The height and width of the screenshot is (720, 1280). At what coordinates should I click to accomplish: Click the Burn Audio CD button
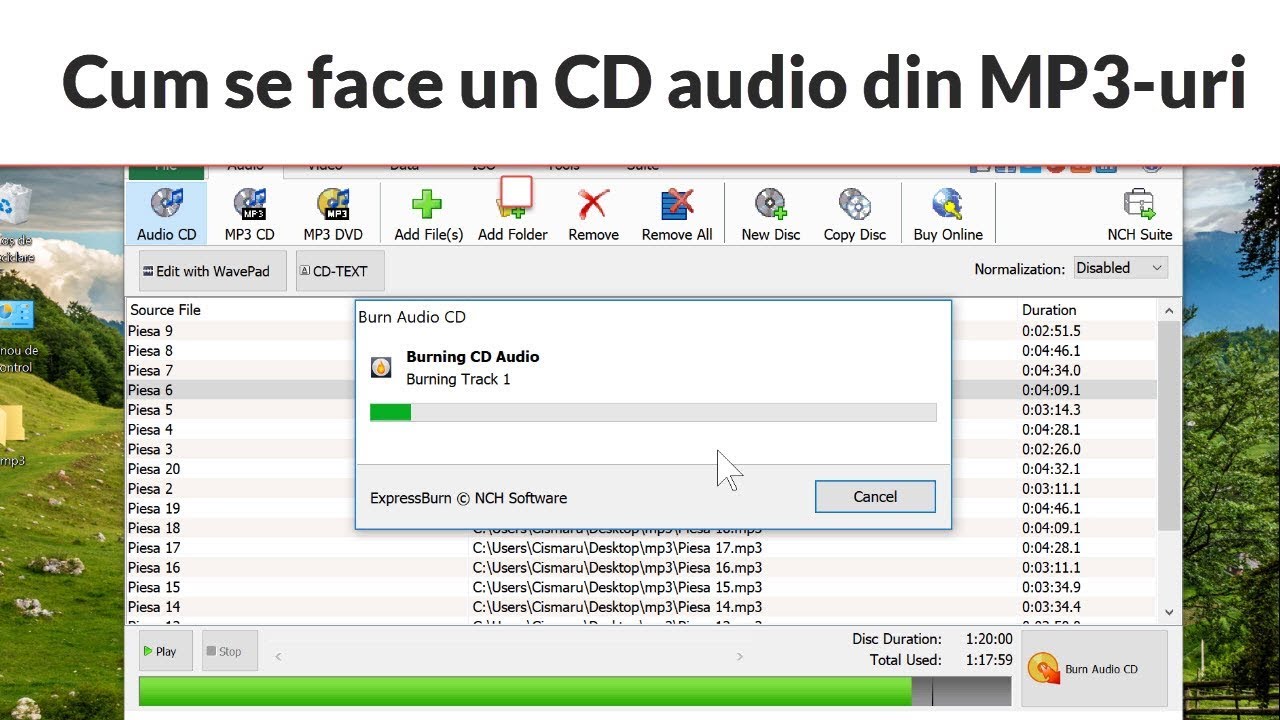click(x=1094, y=669)
